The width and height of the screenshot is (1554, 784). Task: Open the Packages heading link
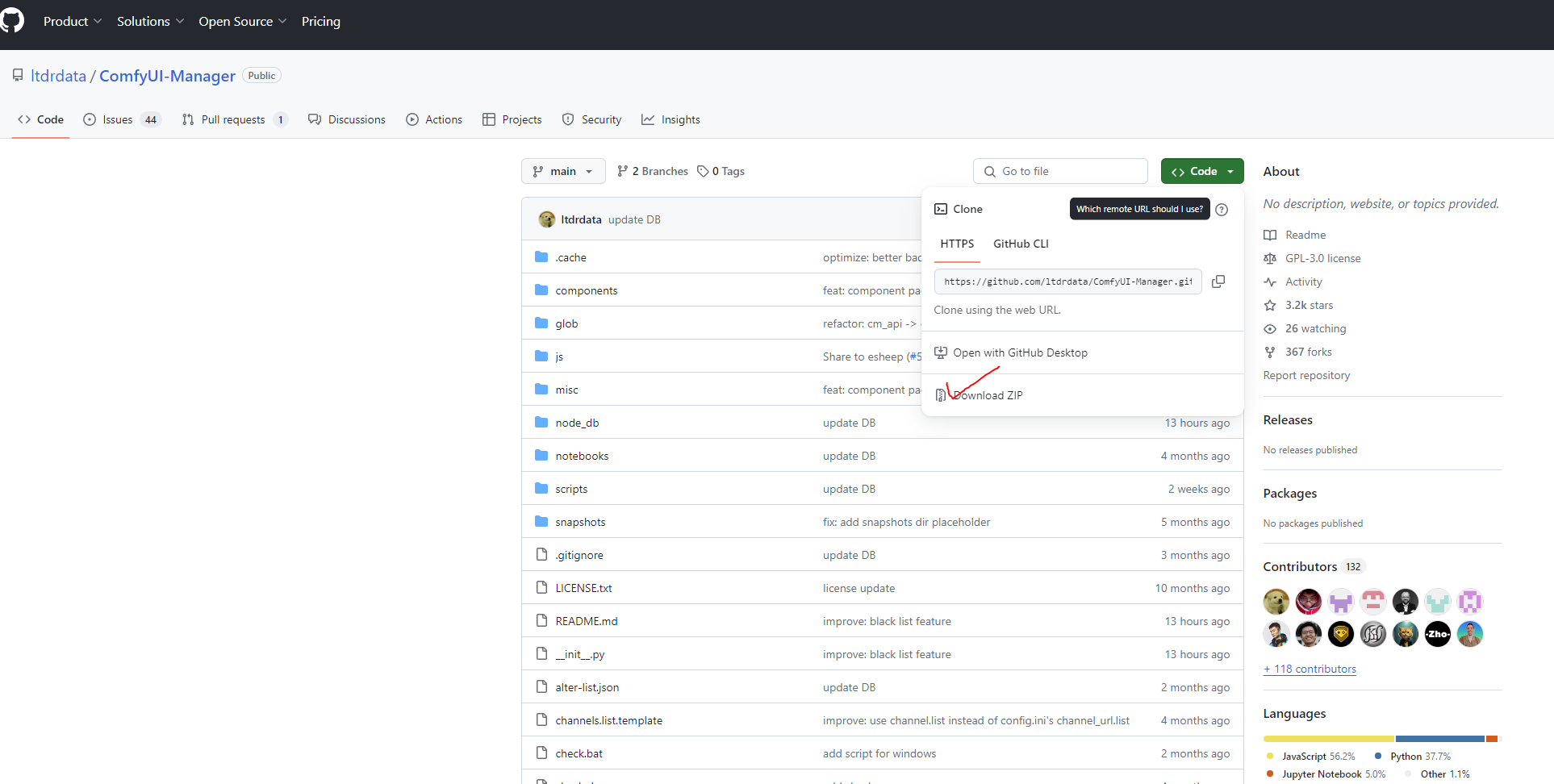point(1290,493)
